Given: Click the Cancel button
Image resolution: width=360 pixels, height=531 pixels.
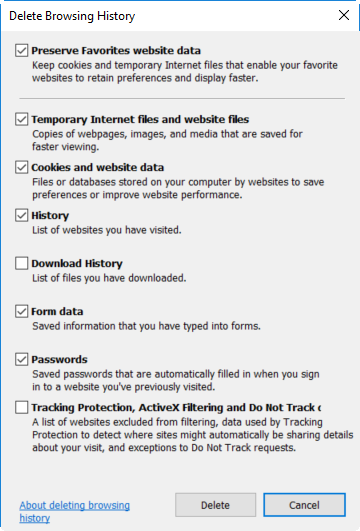Looking at the screenshot, I should [x=304, y=505].
